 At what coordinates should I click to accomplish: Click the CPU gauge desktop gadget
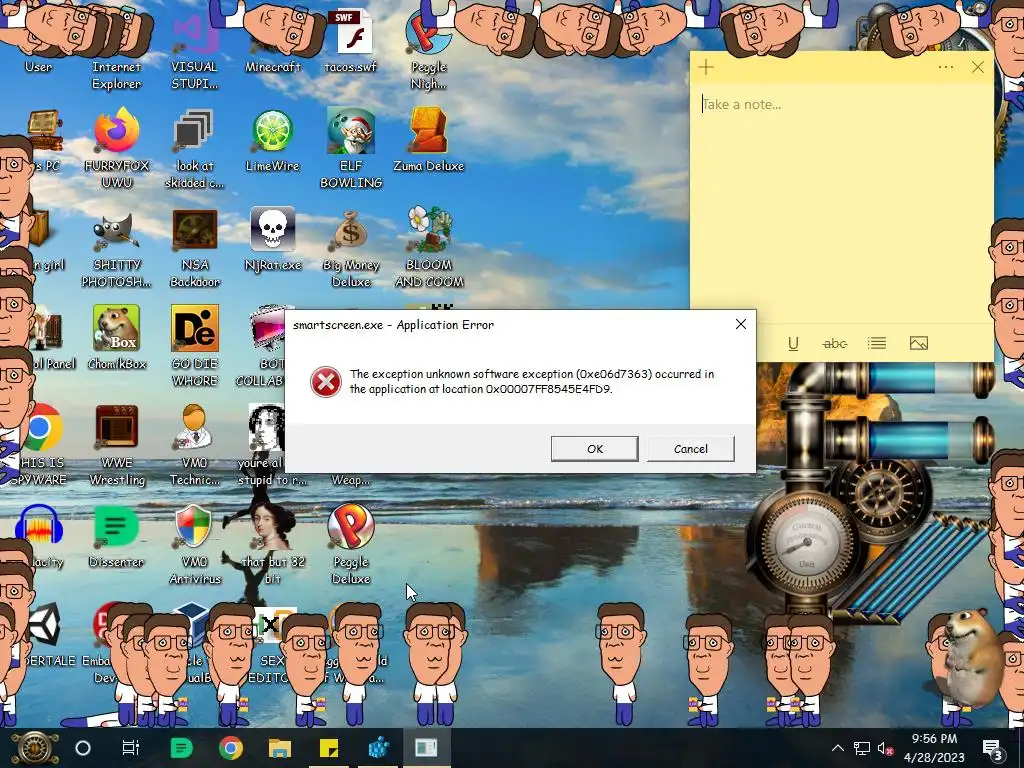806,543
